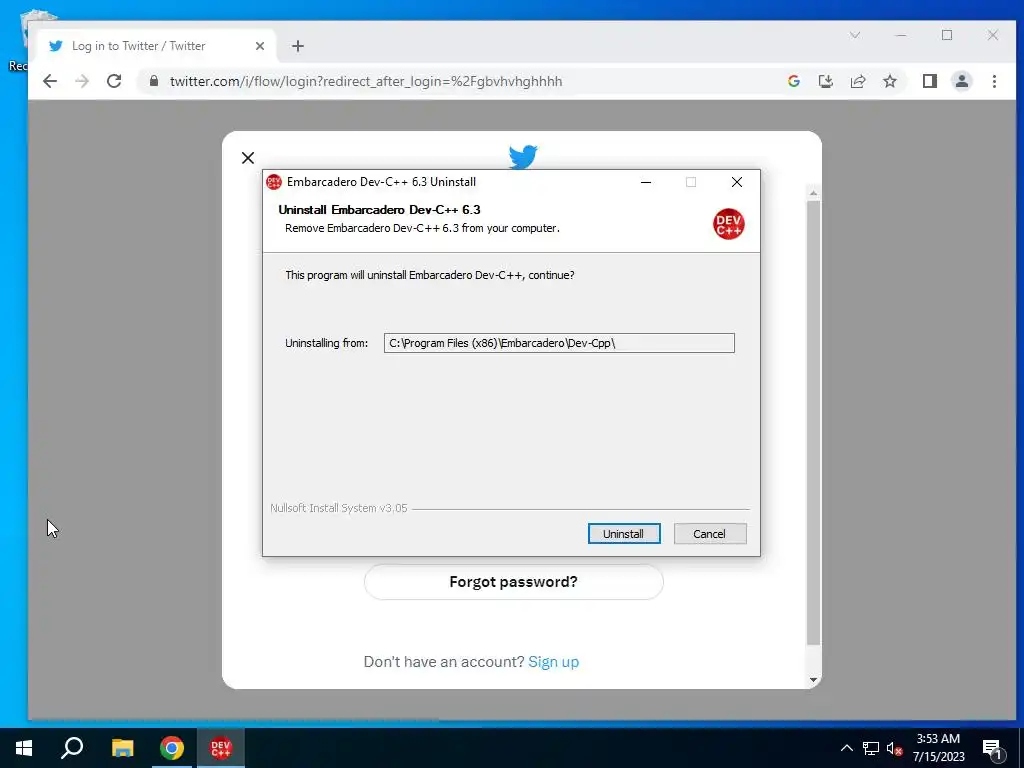Open Chrome tab search chevron
The image size is (1024, 768).
coord(854,35)
